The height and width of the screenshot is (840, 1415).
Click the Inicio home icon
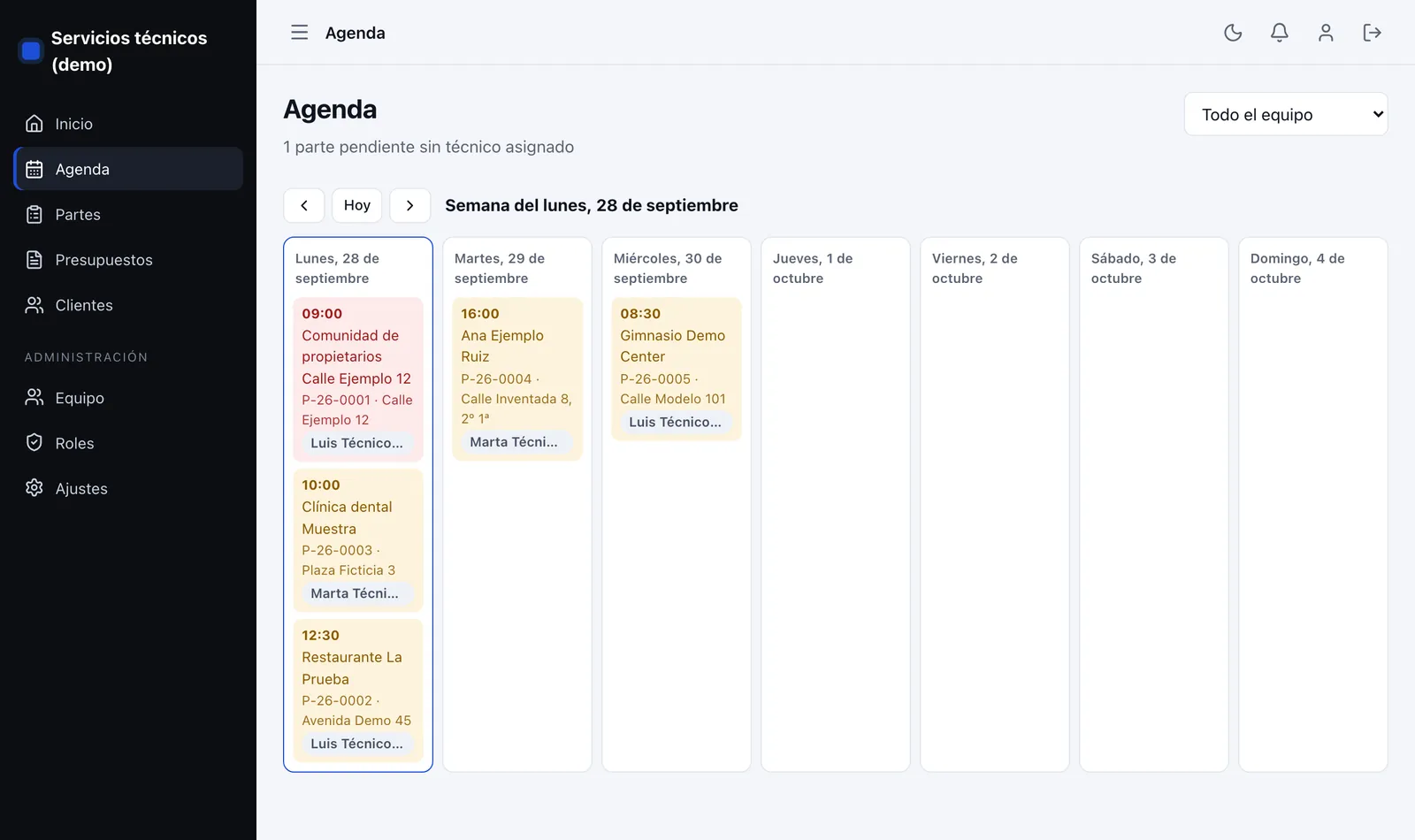(x=34, y=124)
